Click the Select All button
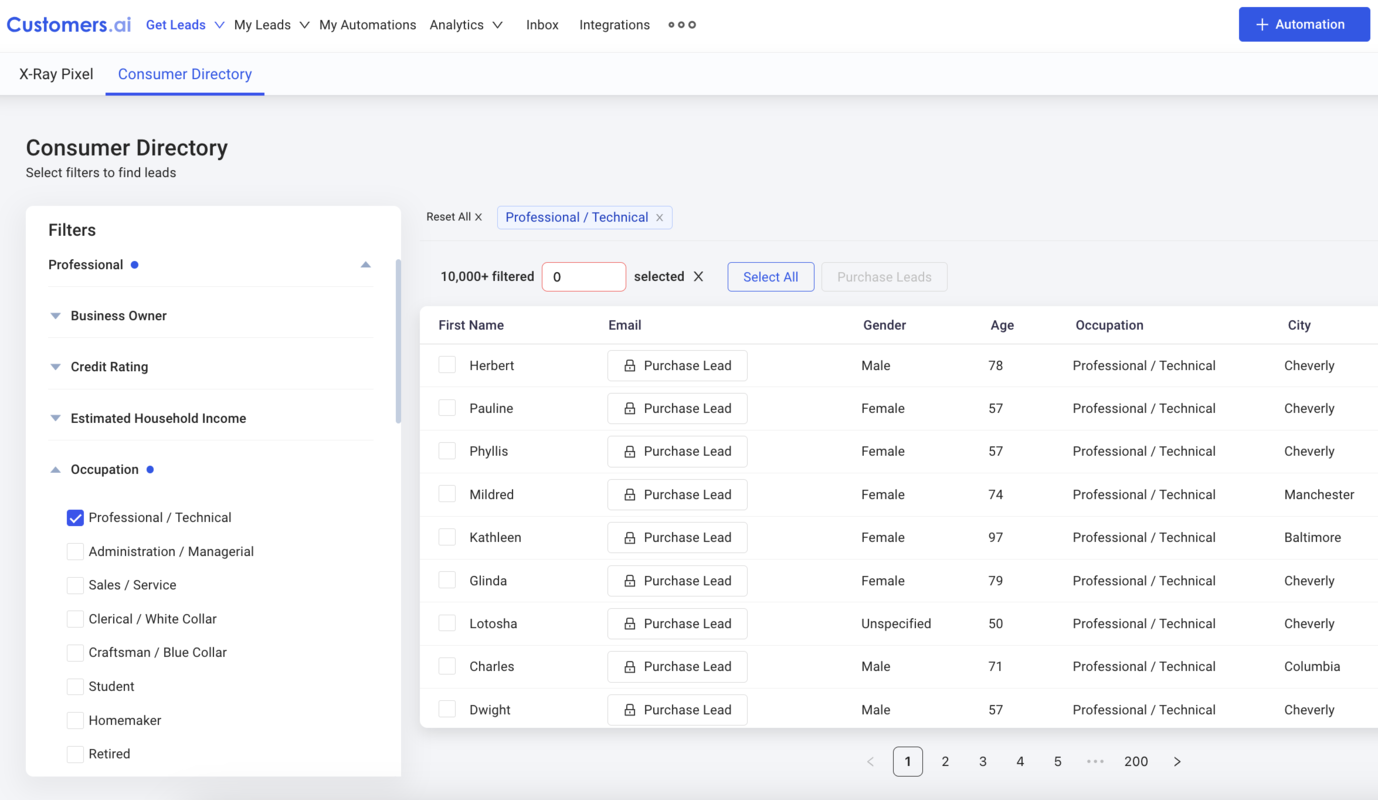The height and width of the screenshot is (800, 1378). click(x=770, y=276)
